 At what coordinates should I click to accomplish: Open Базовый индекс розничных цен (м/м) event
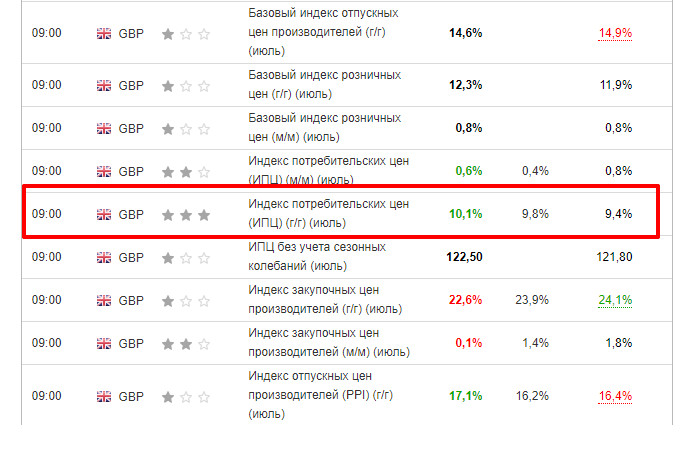pos(324,128)
